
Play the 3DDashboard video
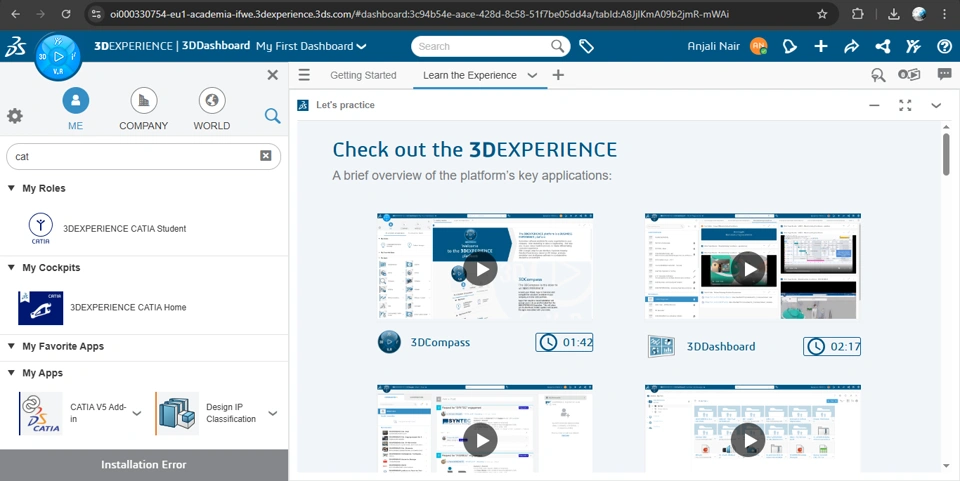click(748, 269)
